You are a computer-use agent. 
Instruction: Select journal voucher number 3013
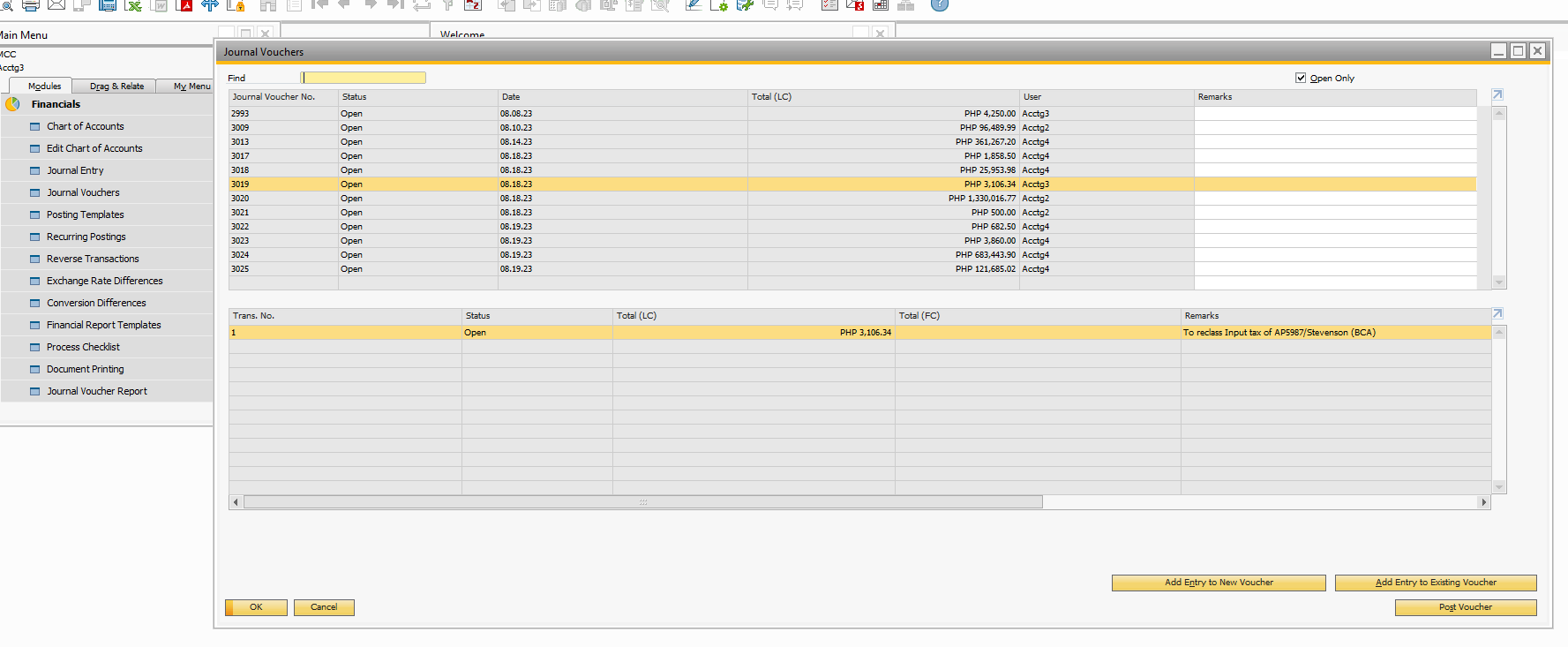[x=283, y=142]
